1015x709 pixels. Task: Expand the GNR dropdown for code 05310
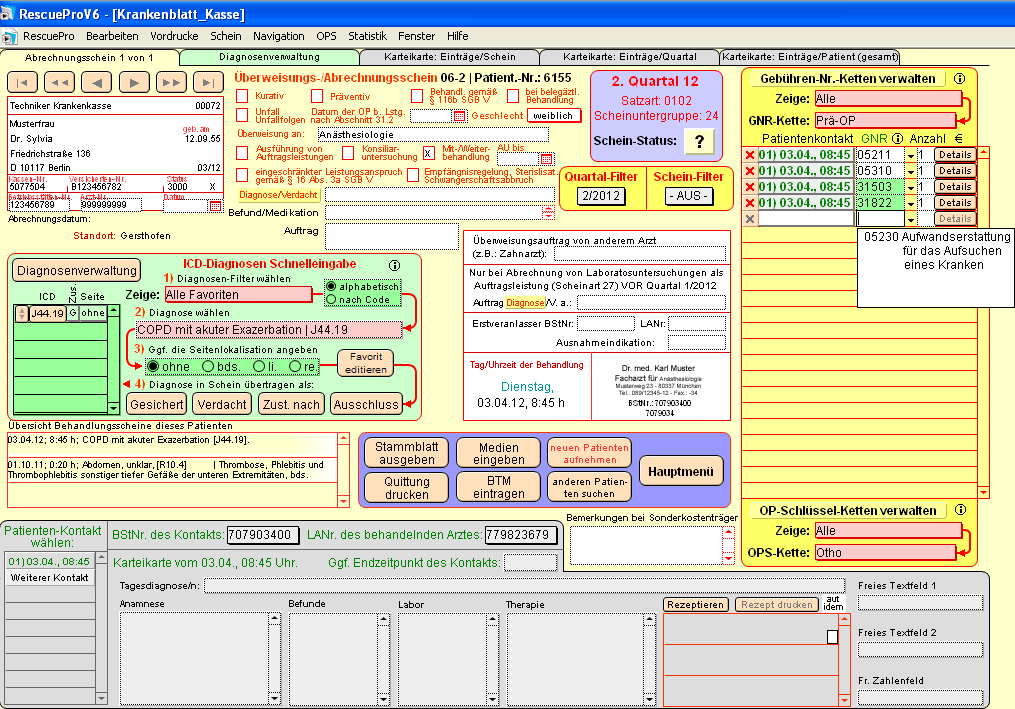(910, 171)
